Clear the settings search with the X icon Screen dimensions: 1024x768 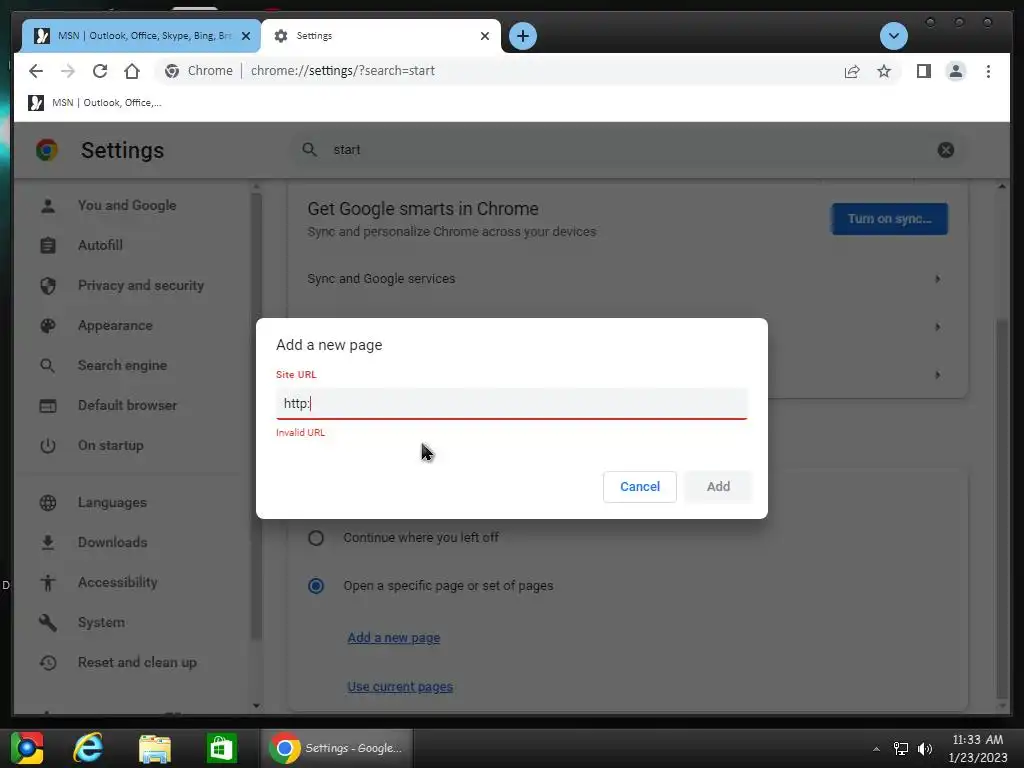946,150
